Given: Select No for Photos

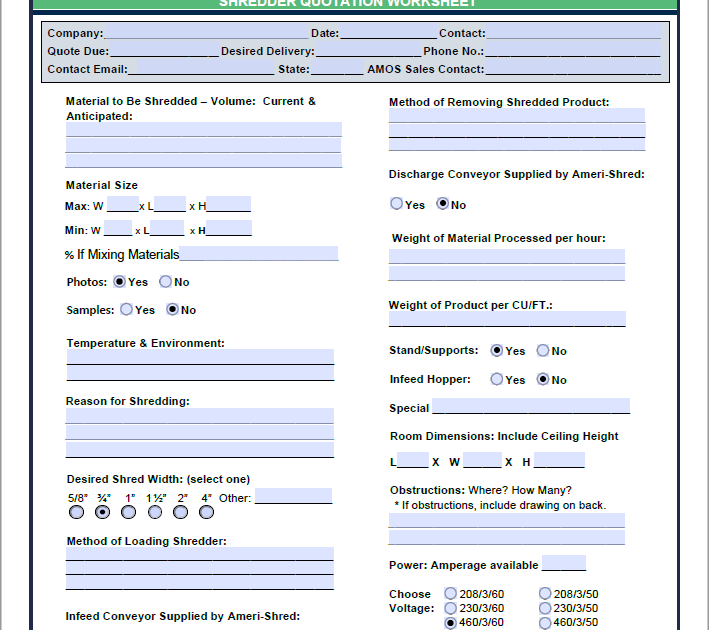Looking at the screenshot, I should pyautogui.click(x=165, y=282).
